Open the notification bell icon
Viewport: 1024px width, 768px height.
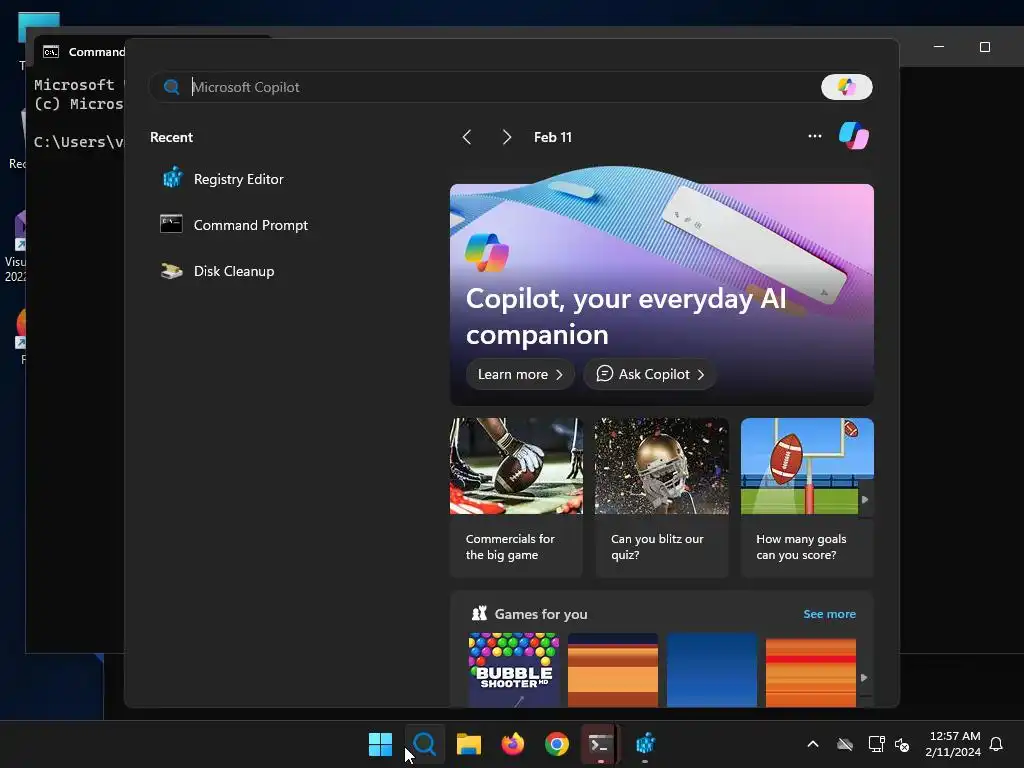(x=996, y=744)
